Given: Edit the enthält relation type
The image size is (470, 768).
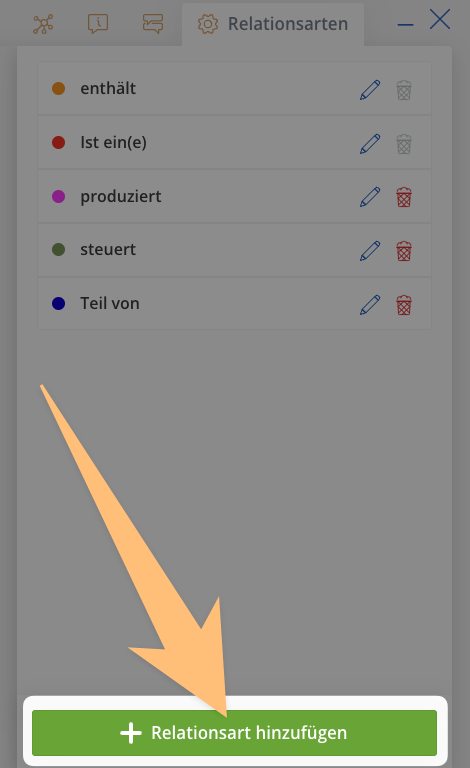Looking at the screenshot, I should coord(370,90).
